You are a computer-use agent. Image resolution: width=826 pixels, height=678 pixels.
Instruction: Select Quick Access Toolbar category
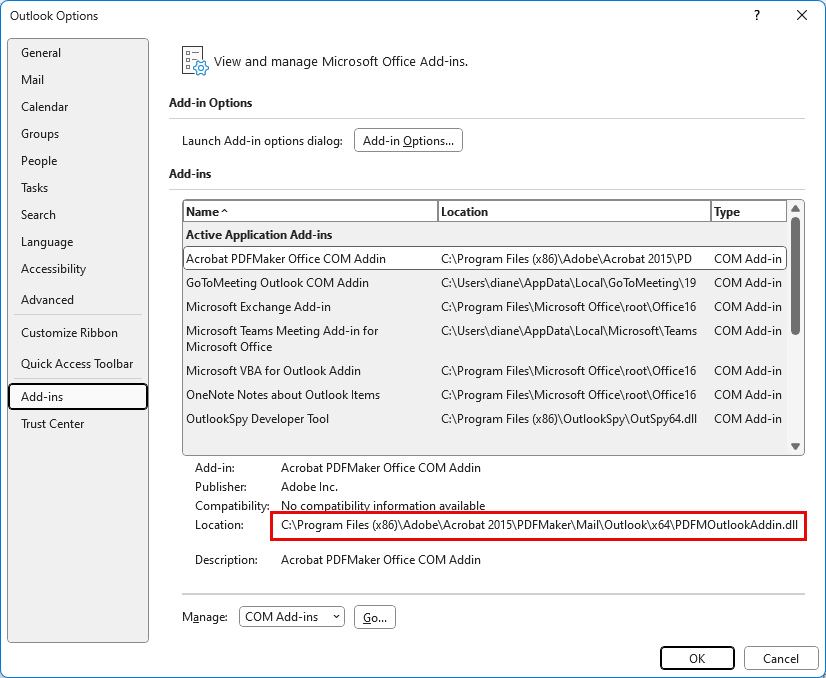tap(77, 364)
